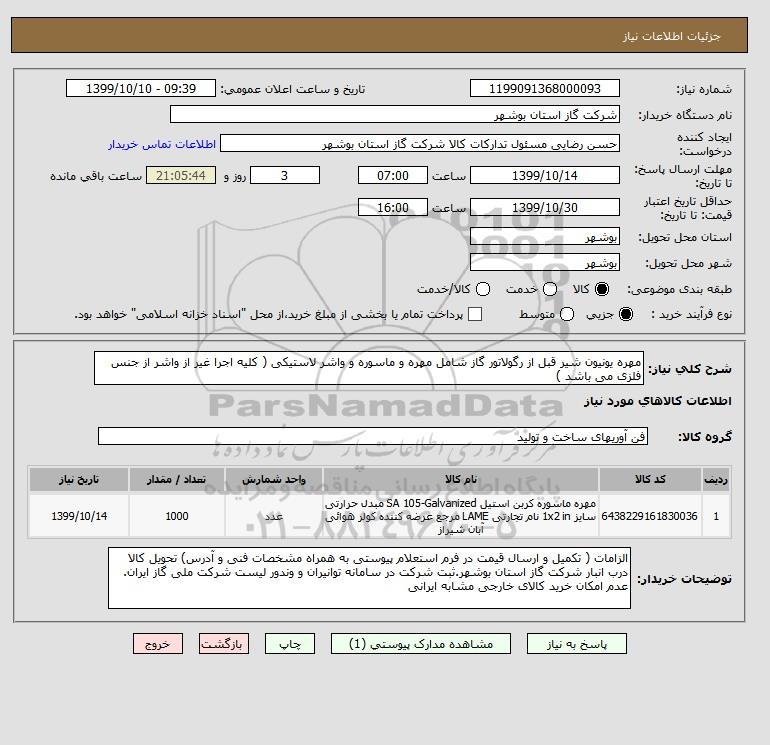The image size is (770, 745).
Task: Click delivery city field بوشهر
Action: 545,263
